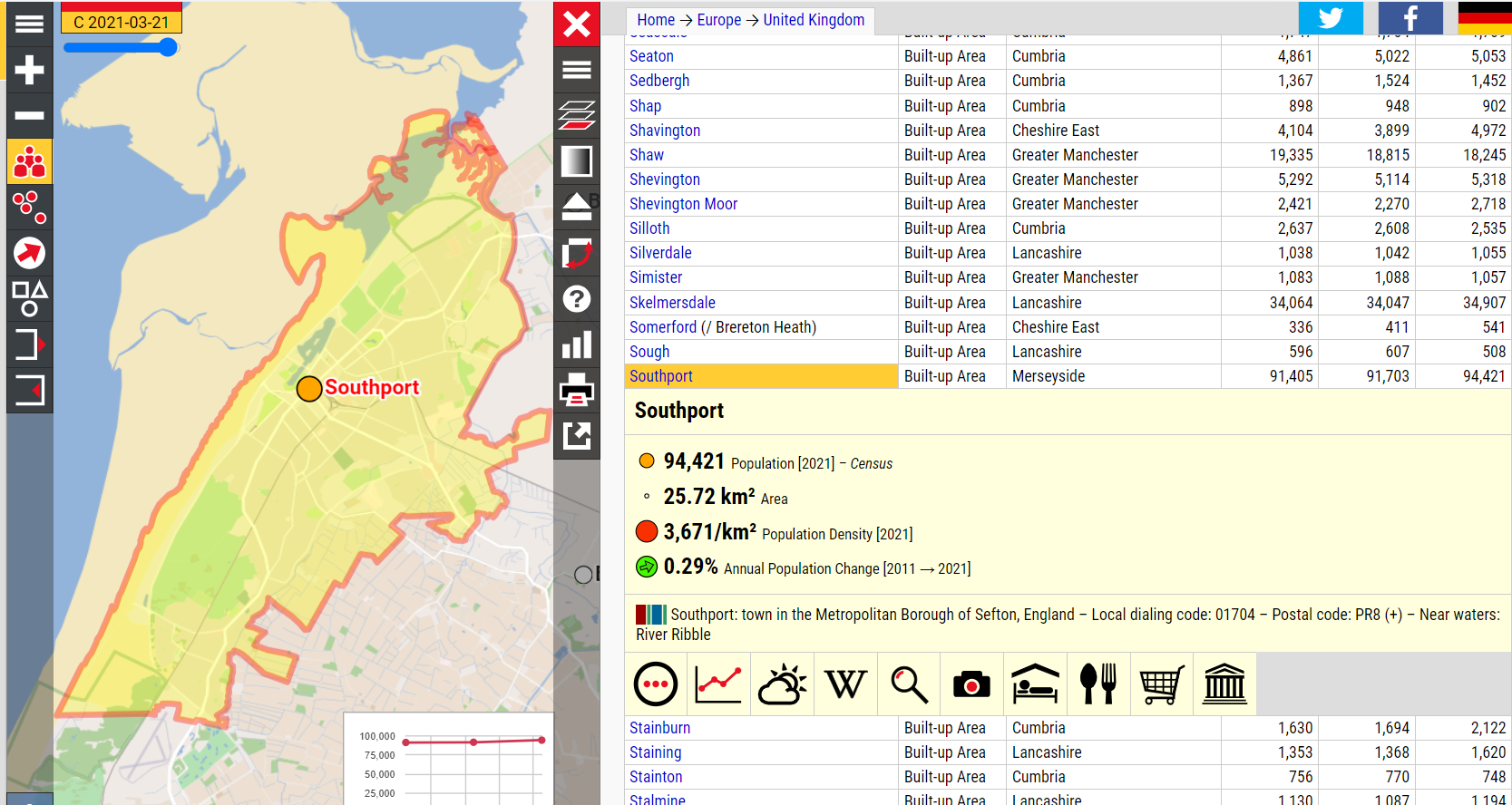Viewport: 1512px width, 805px height.
Task: Open the hamburger menu on map sidebar
Action: point(29,24)
